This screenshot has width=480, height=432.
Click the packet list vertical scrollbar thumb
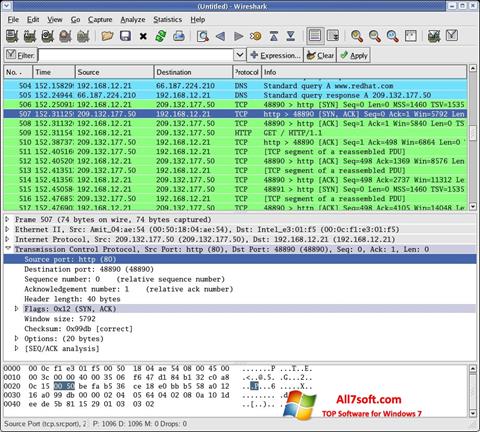(x=473, y=133)
